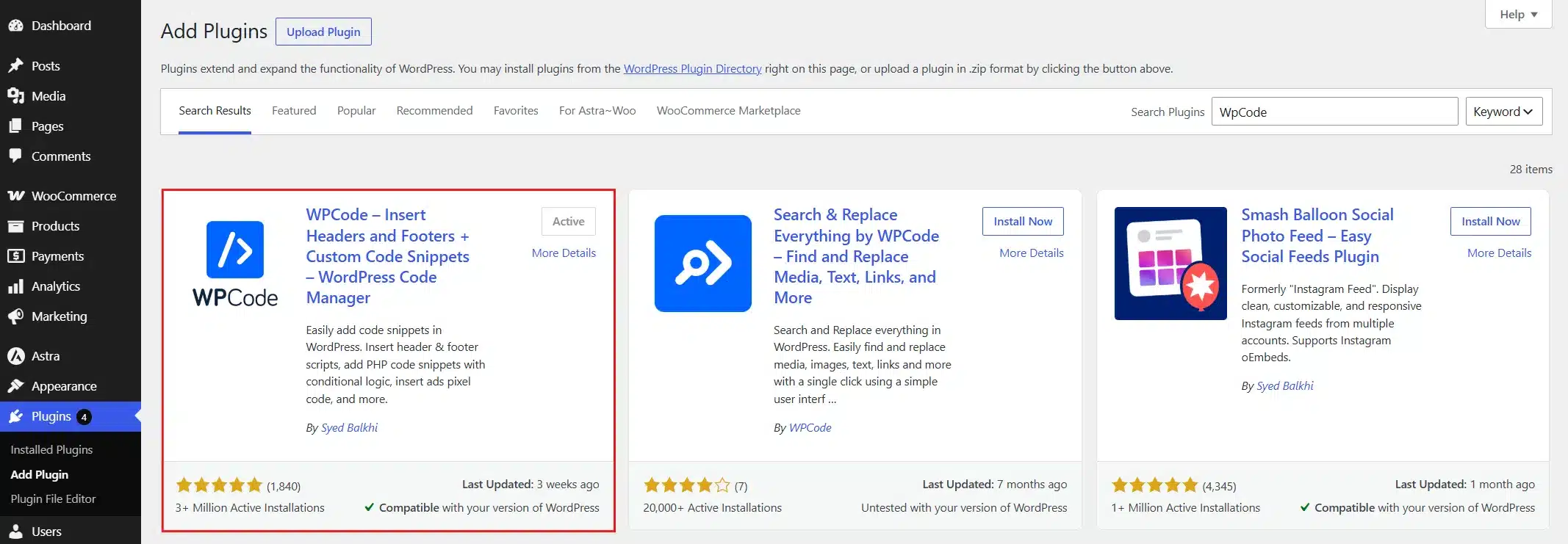The width and height of the screenshot is (1568, 544).
Task: Click the Plugins update count badge
Action: [84, 417]
